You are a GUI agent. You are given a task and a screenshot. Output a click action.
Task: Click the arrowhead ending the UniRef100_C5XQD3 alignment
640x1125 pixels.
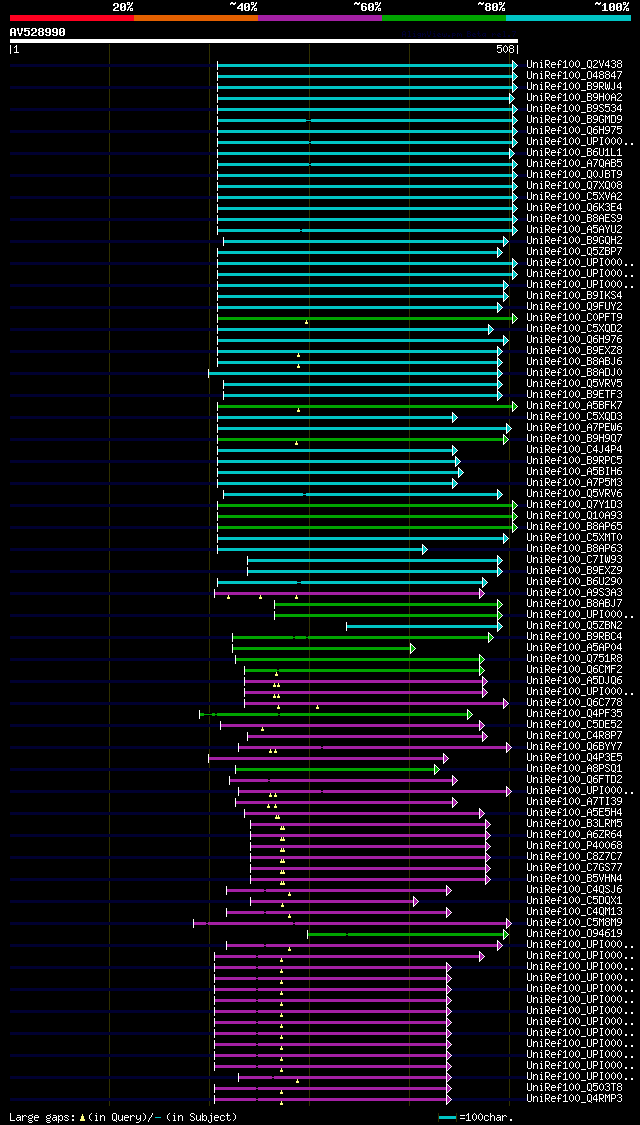(455, 418)
